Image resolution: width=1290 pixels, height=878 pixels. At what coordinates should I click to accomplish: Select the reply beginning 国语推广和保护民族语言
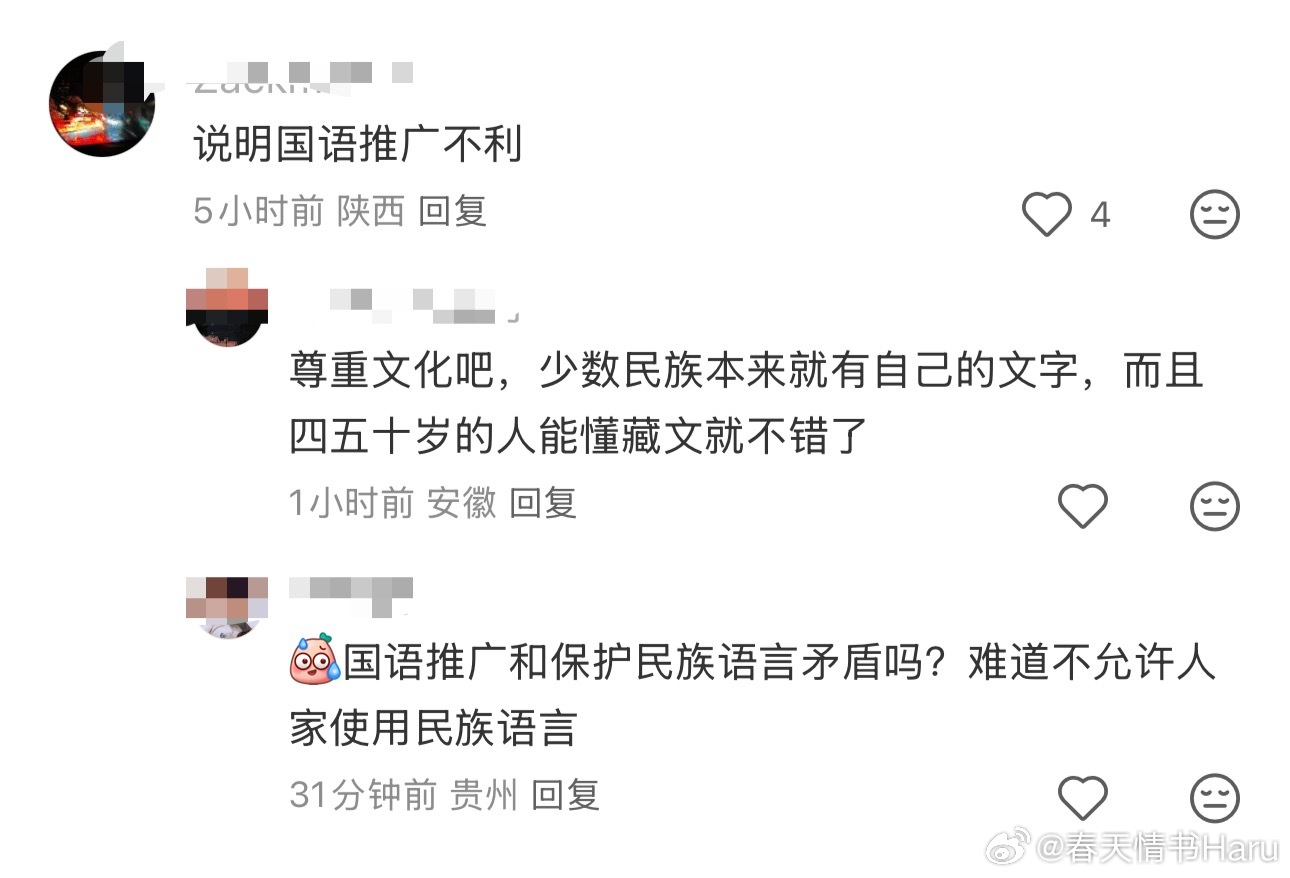[x=752, y=696]
